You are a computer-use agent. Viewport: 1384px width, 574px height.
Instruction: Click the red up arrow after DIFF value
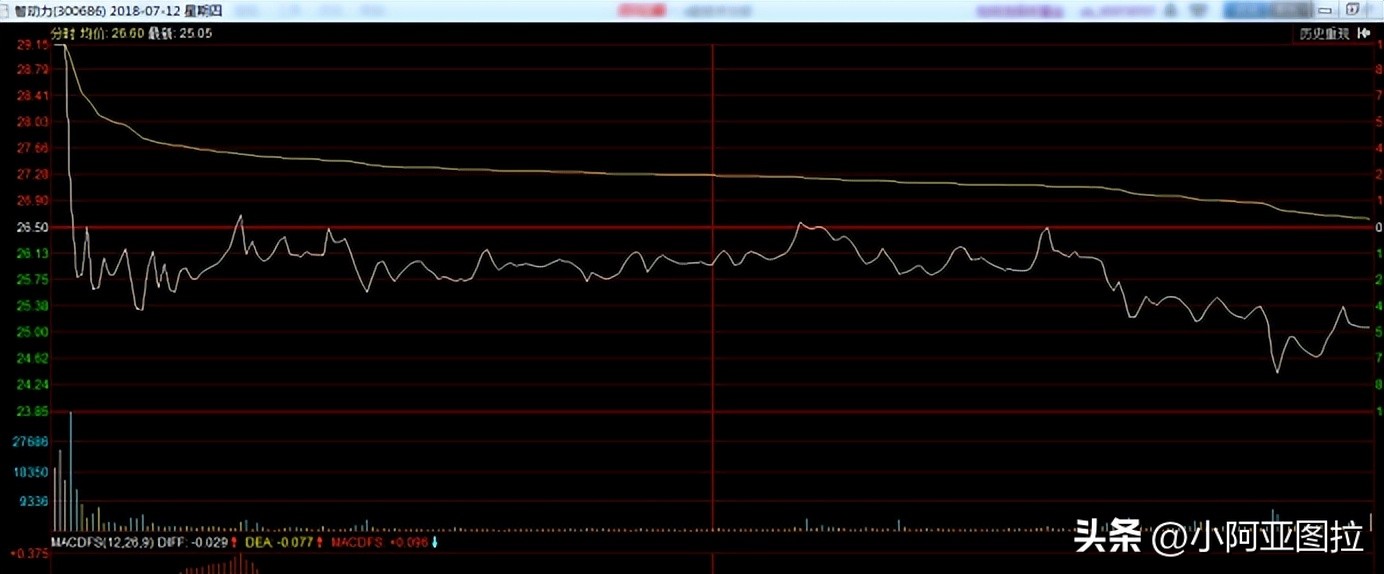tap(233, 542)
